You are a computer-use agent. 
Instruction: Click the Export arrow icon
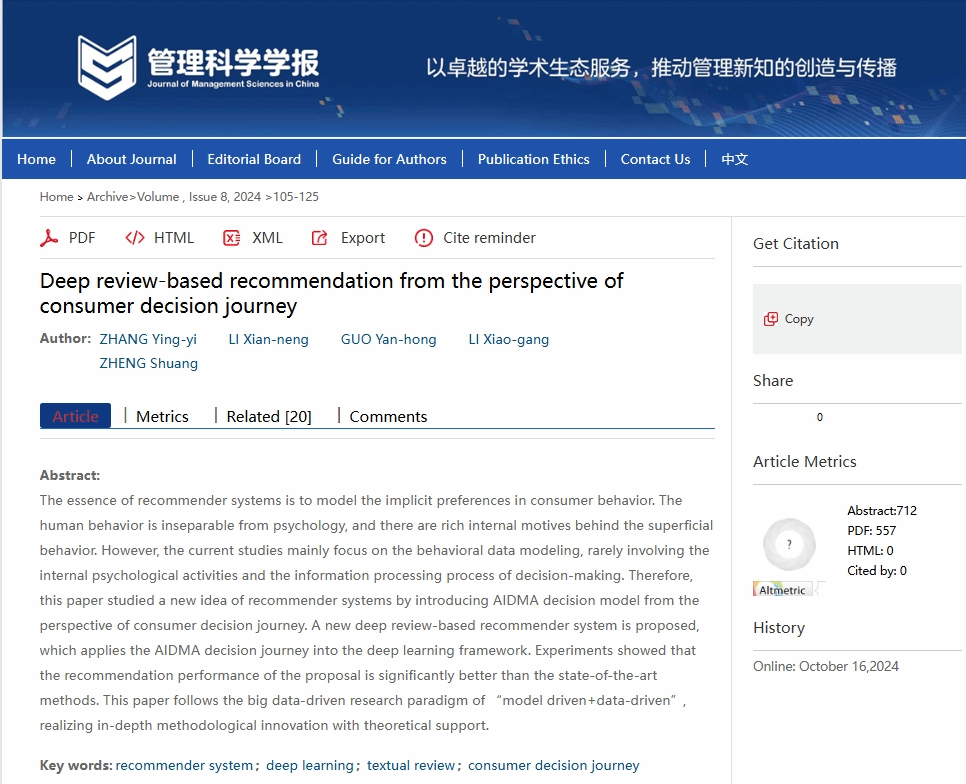[320, 238]
